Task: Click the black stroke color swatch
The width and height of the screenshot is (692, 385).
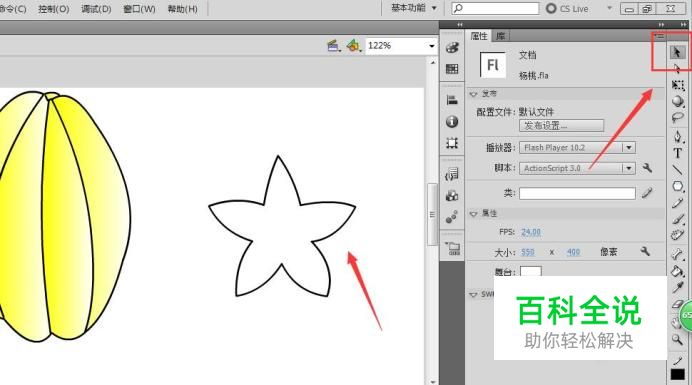Action: (677, 374)
